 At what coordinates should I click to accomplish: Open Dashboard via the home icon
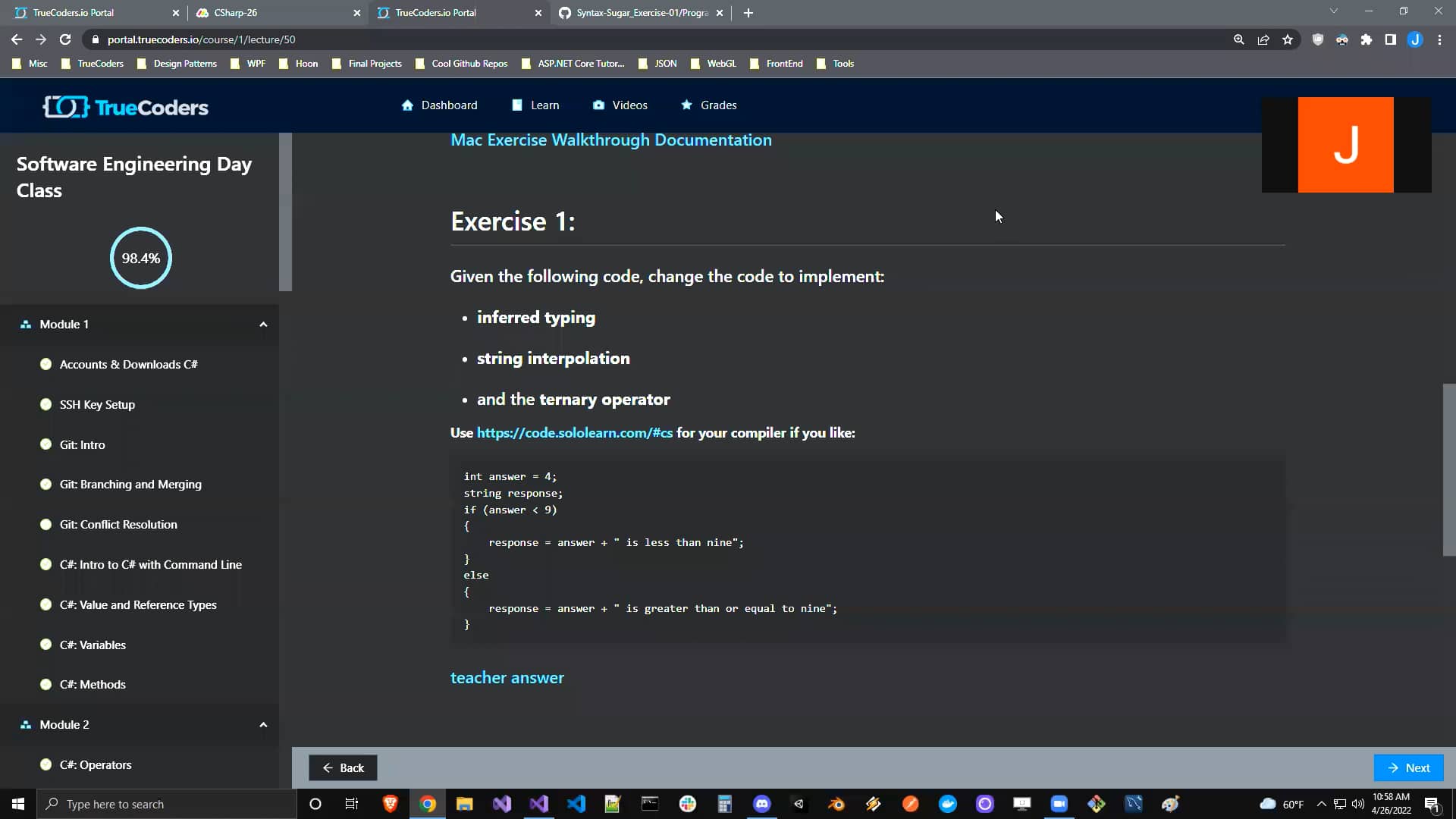pyautogui.click(x=408, y=105)
